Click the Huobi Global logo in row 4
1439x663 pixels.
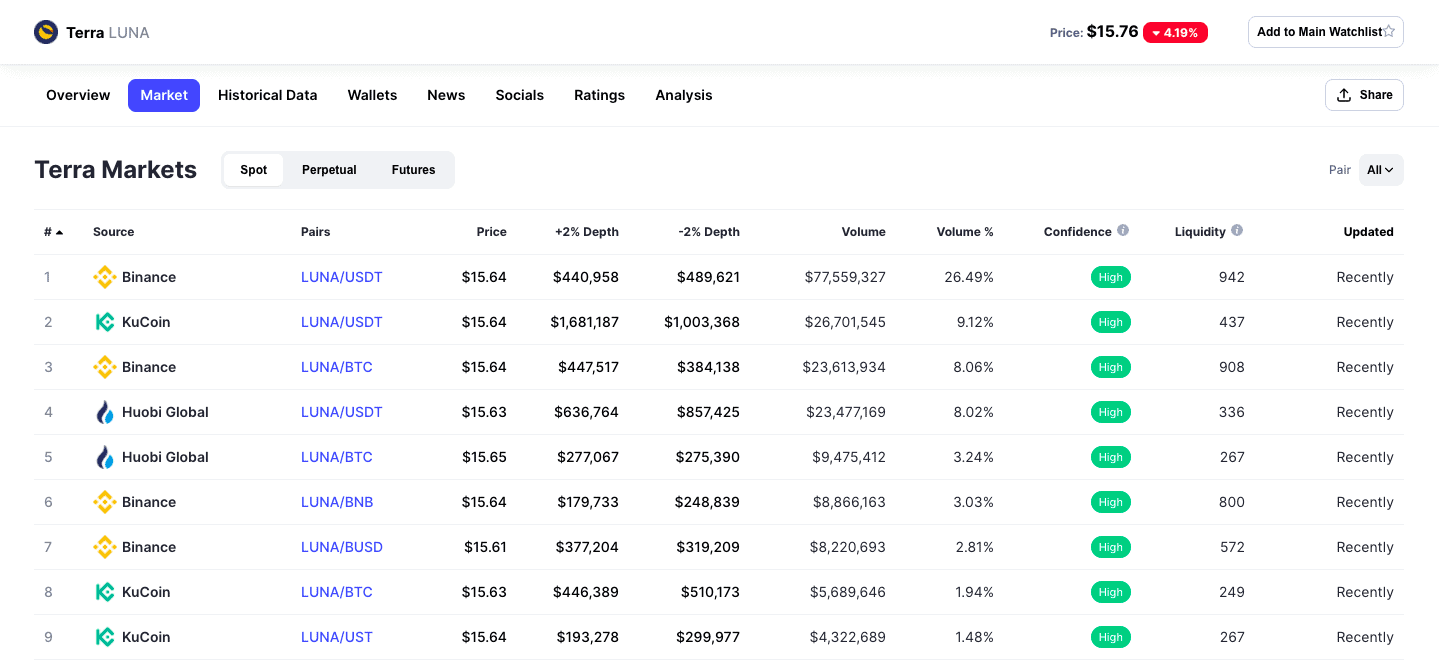pos(104,412)
